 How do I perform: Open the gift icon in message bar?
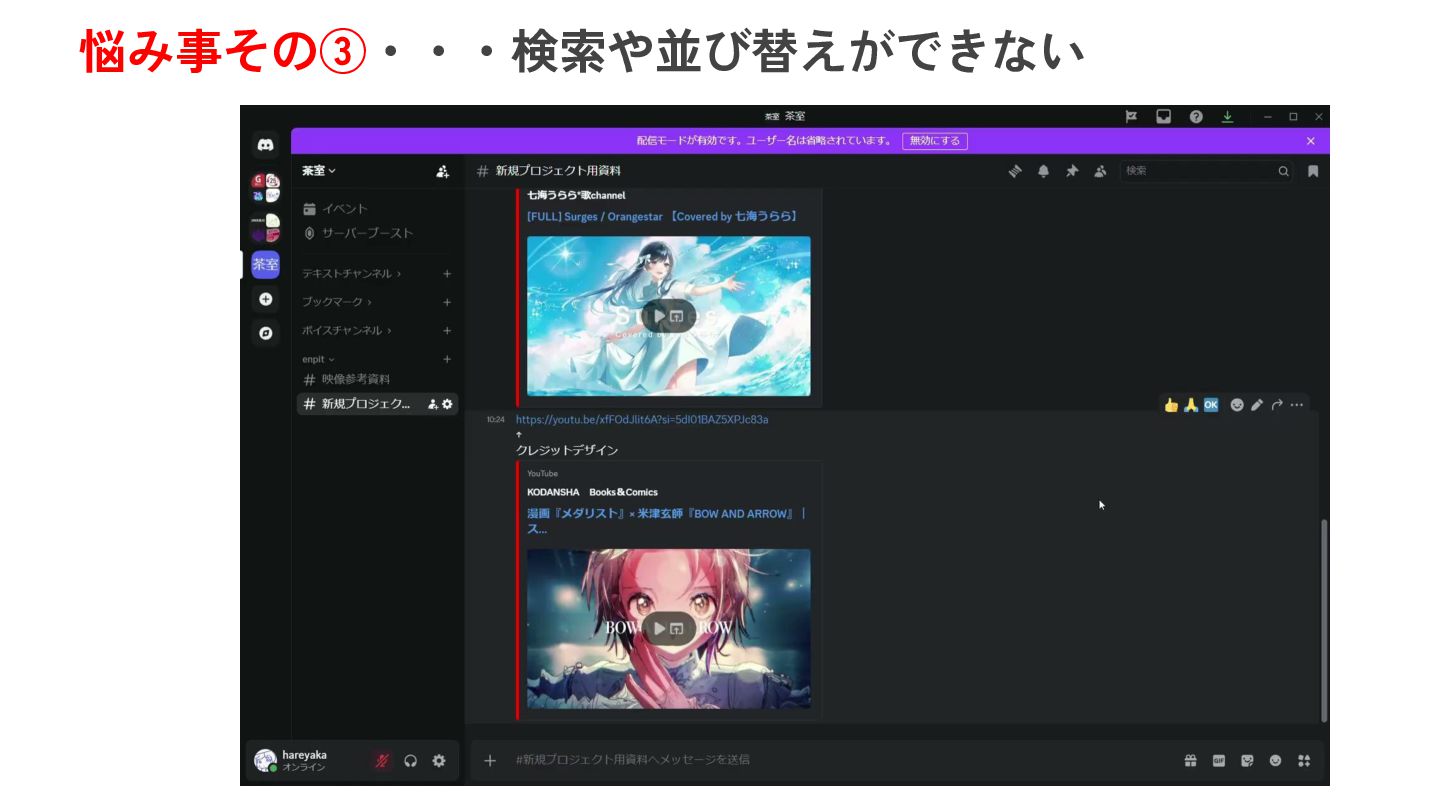pyautogui.click(x=1190, y=760)
